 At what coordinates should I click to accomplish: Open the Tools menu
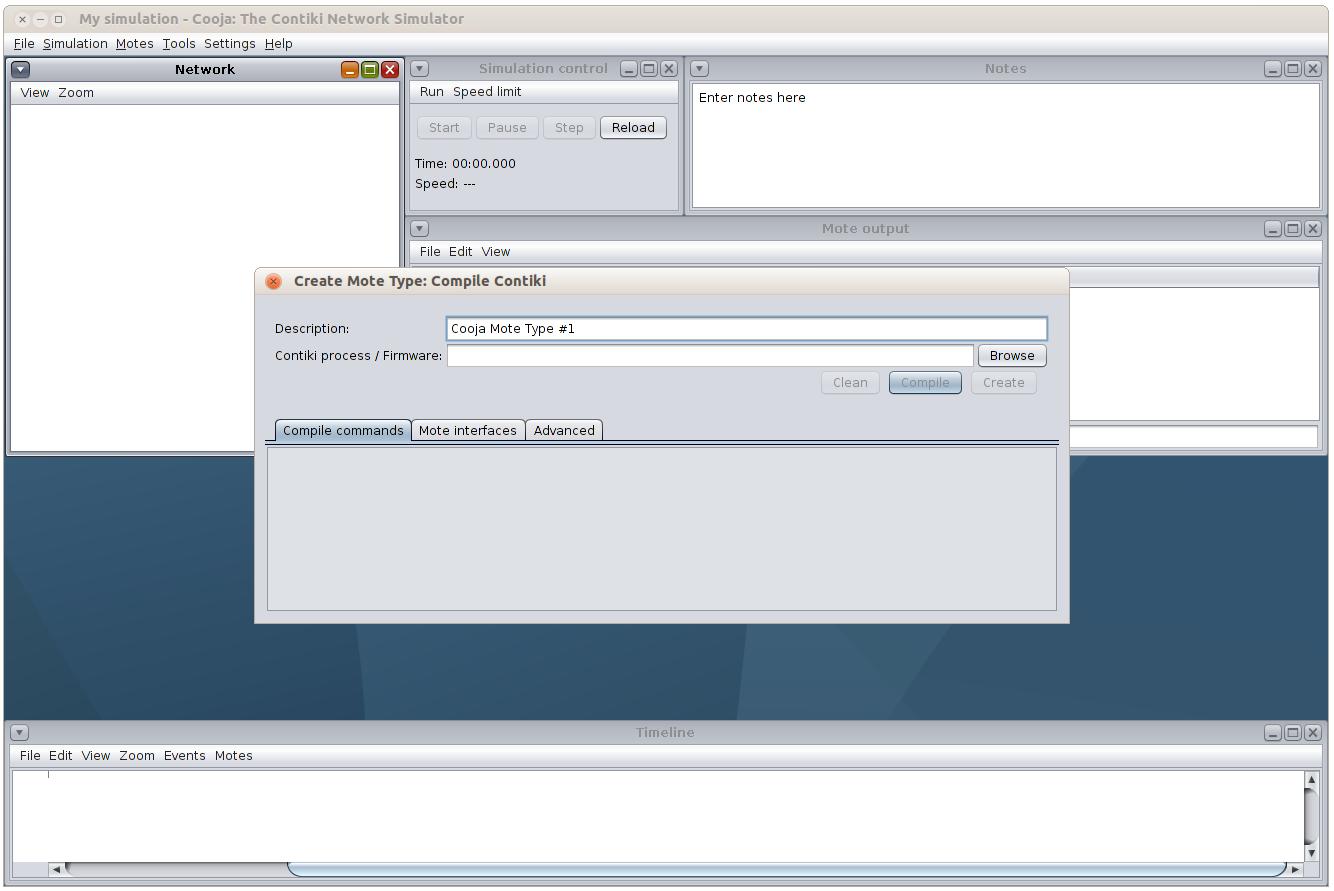pyautogui.click(x=179, y=44)
